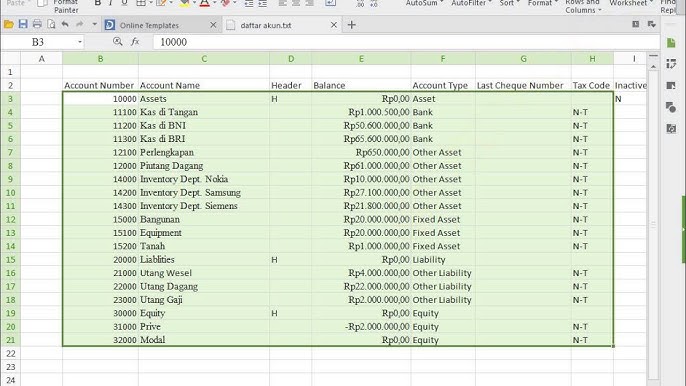The image size is (686, 386).
Task: Select cell 'Other Liability' for Utang Gaji
Action: (x=443, y=300)
